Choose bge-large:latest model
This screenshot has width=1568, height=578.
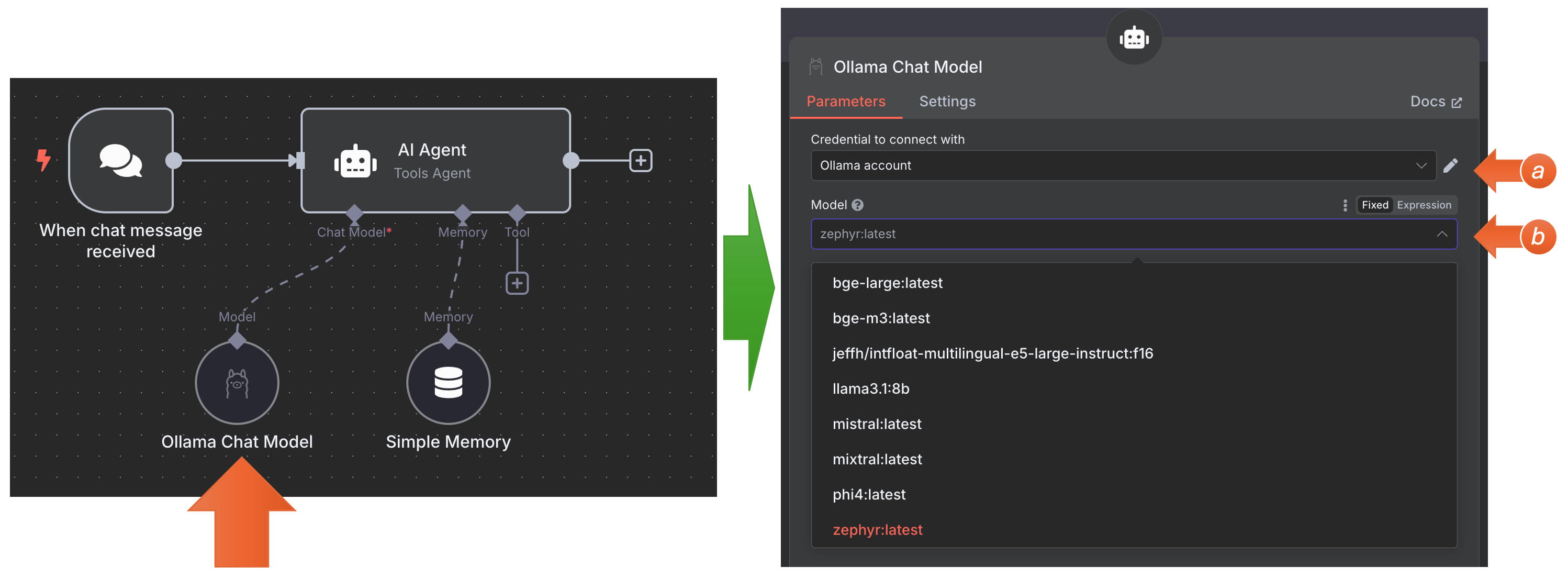pos(1134,283)
